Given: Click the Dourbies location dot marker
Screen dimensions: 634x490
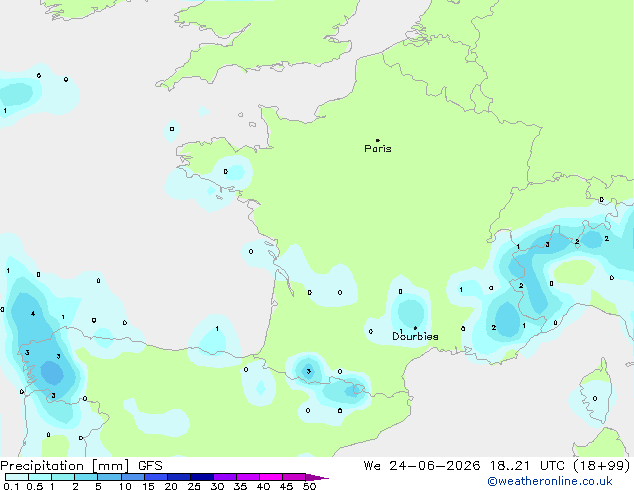Looking at the screenshot, I should (x=415, y=328).
